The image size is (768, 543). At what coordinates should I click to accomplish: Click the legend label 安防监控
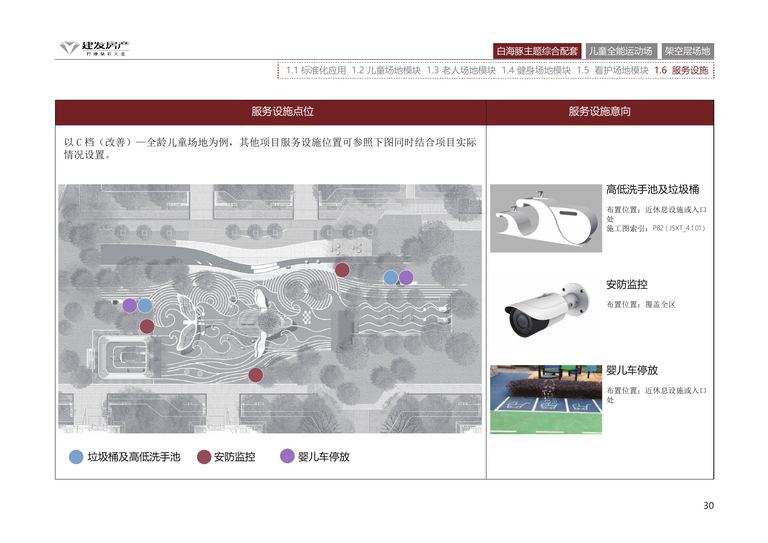tap(234, 457)
